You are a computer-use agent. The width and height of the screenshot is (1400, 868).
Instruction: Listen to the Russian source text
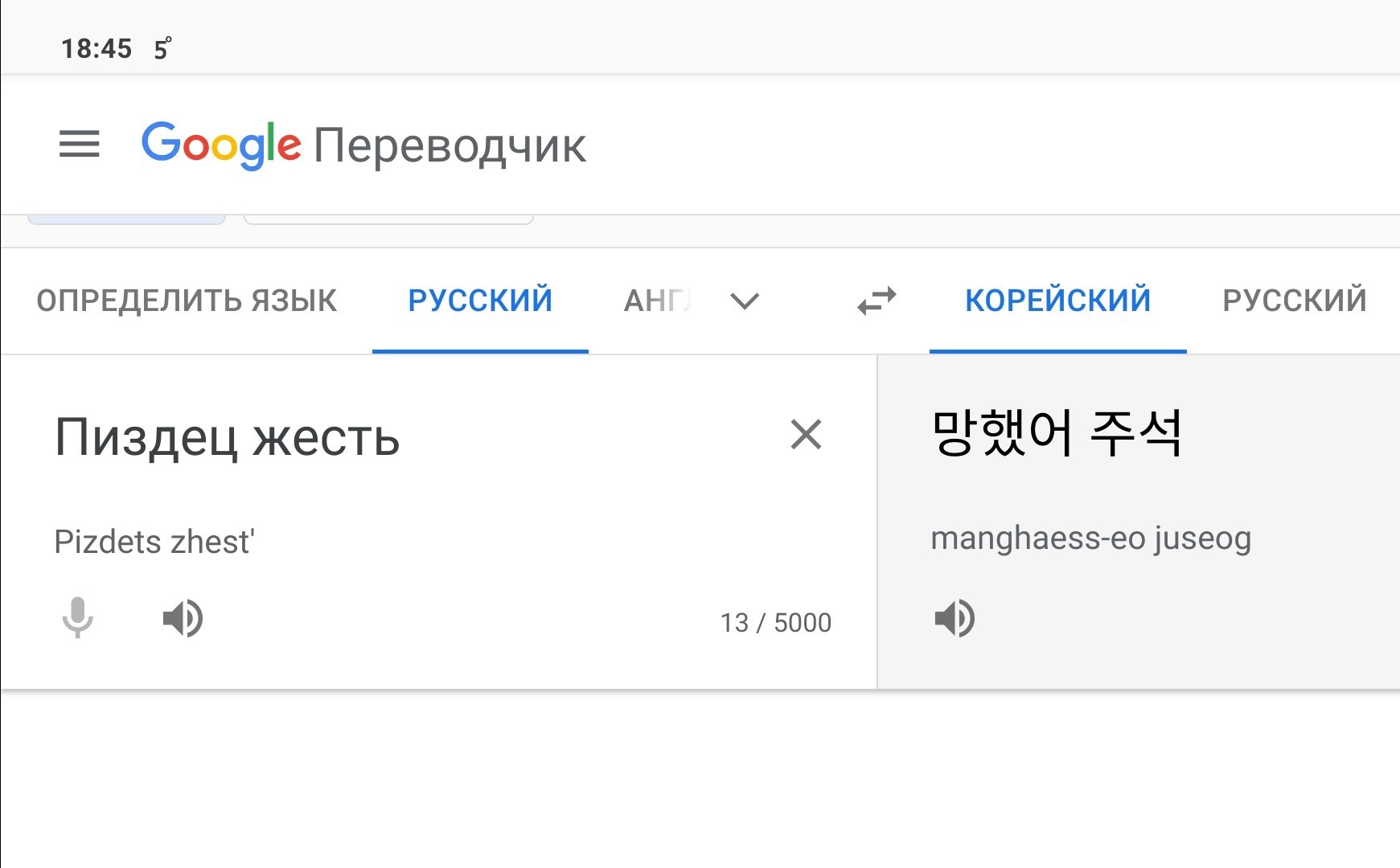click(183, 618)
